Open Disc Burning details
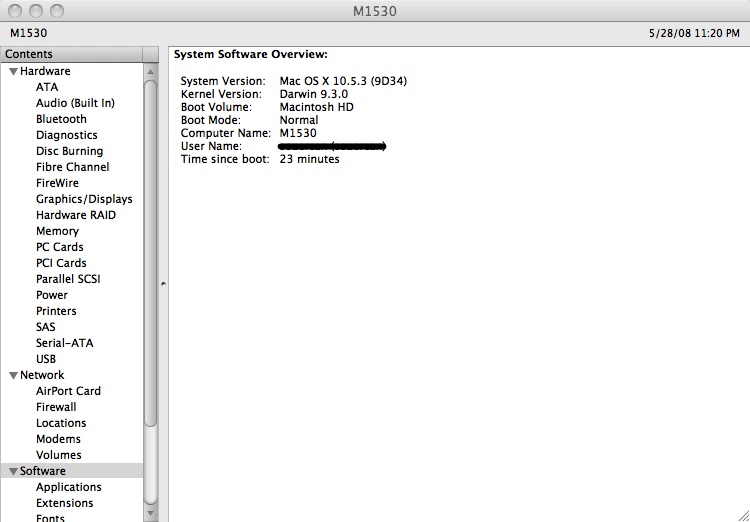The image size is (750, 522). click(69, 151)
